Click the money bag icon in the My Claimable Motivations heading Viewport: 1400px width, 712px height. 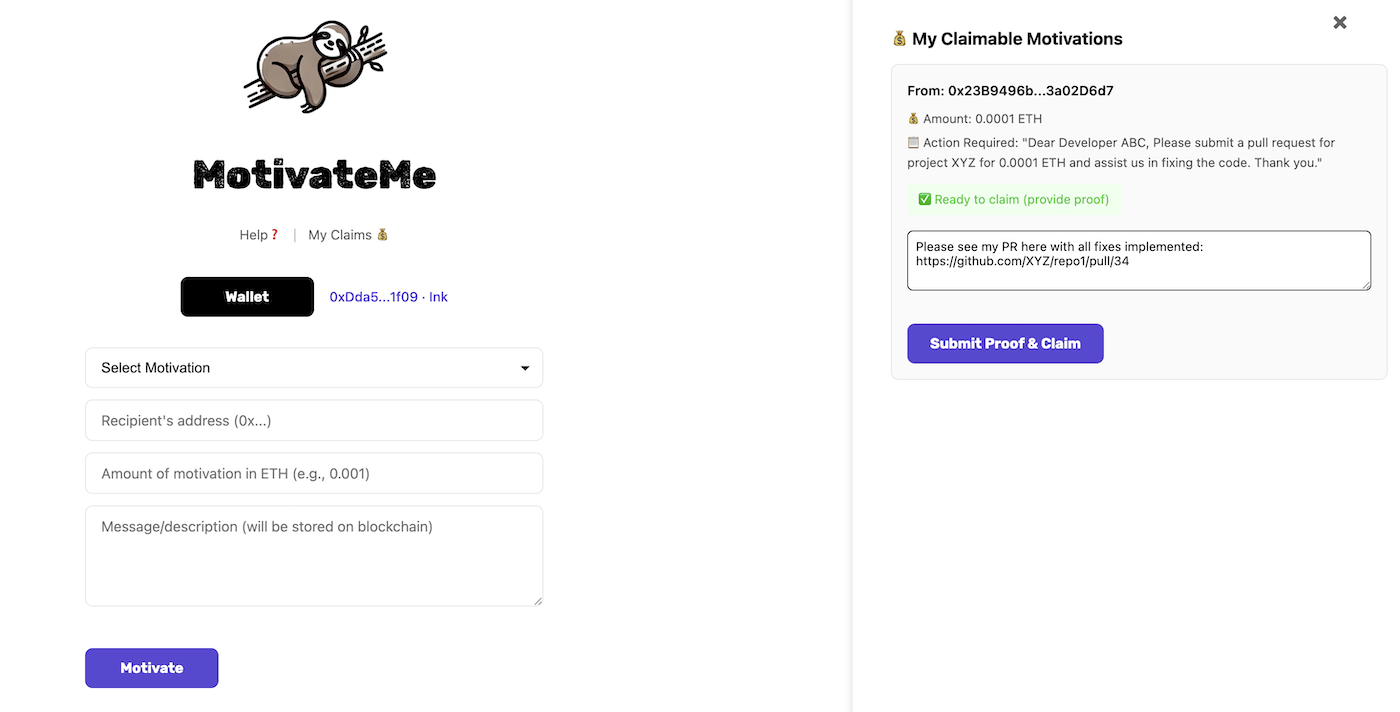(x=900, y=39)
